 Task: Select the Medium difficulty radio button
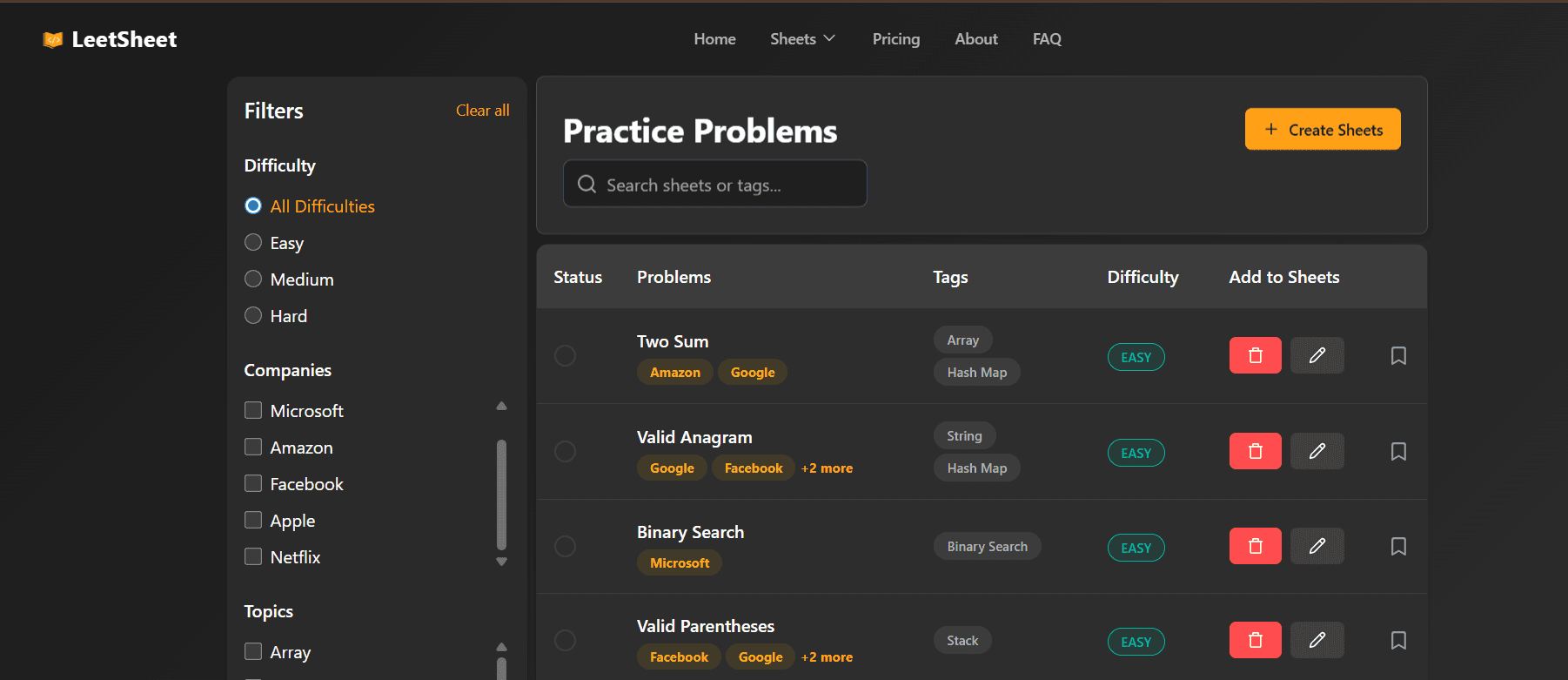(253, 279)
